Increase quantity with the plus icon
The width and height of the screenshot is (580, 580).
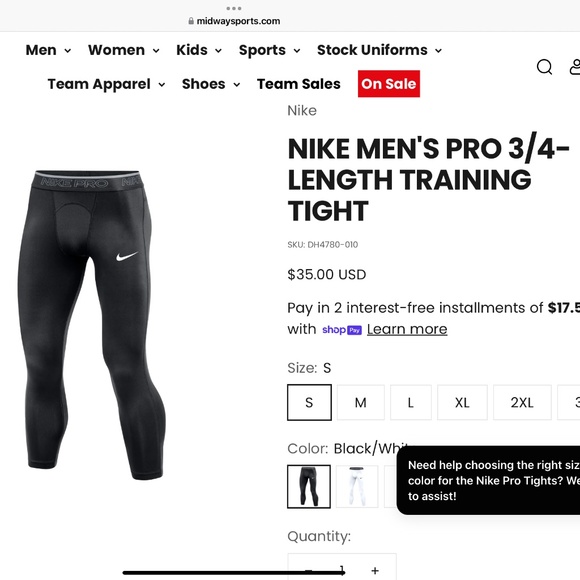point(375,571)
